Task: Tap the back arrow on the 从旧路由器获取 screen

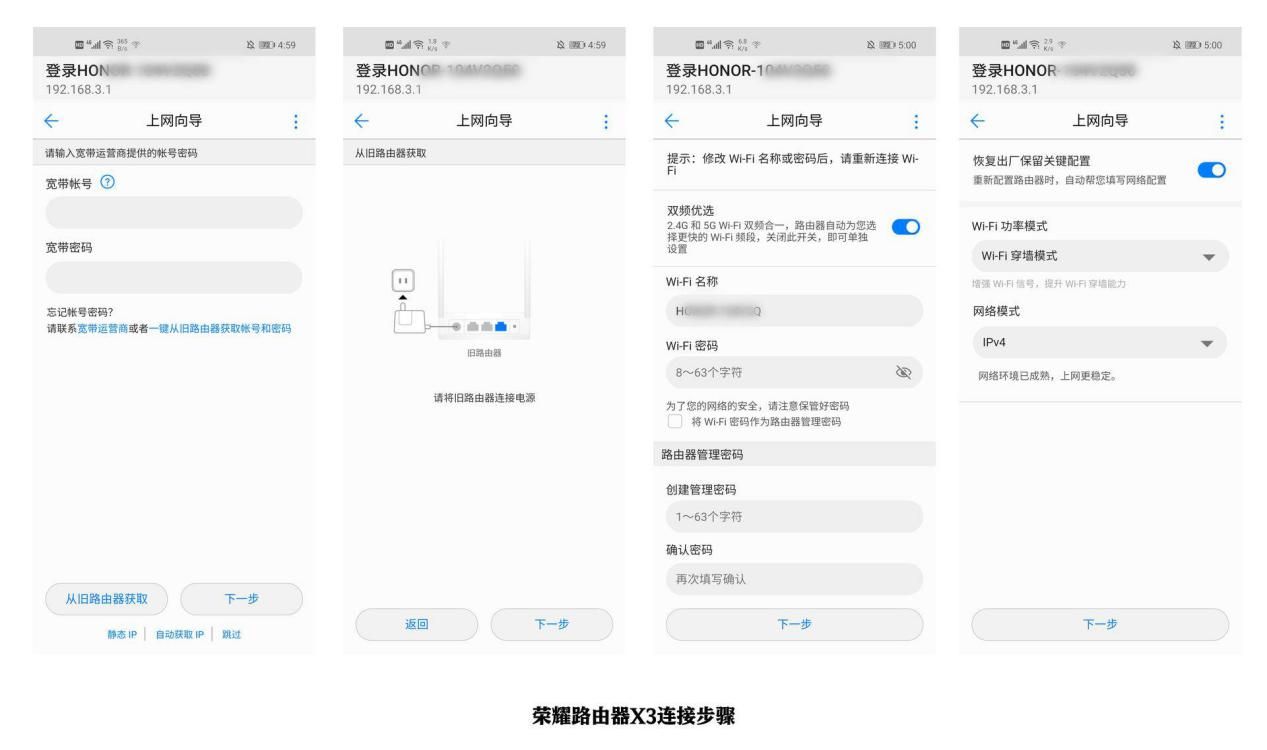Action: coord(364,122)
